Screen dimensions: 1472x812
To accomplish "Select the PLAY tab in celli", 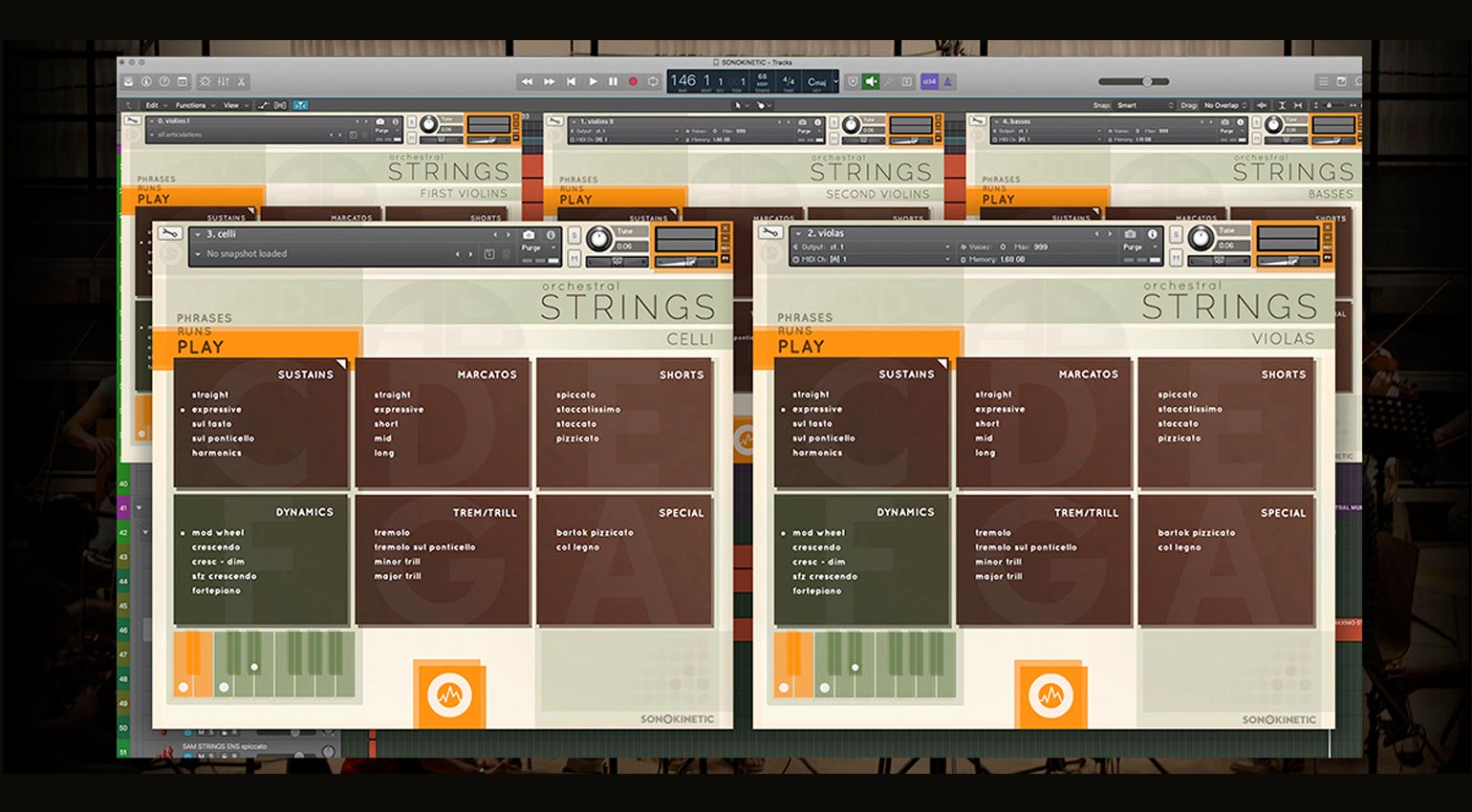I will click(x=200, y=347).
